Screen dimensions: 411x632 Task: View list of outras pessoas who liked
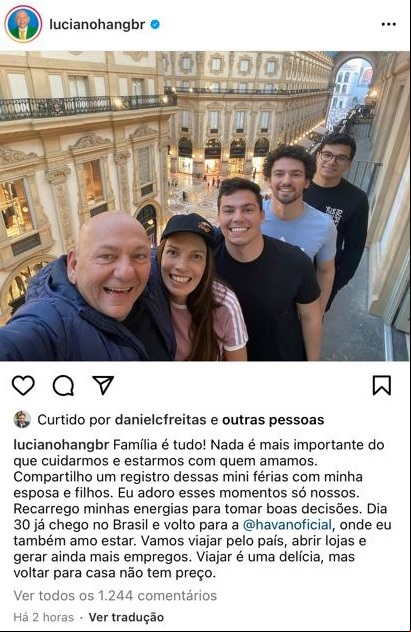[x=273, y=420]
